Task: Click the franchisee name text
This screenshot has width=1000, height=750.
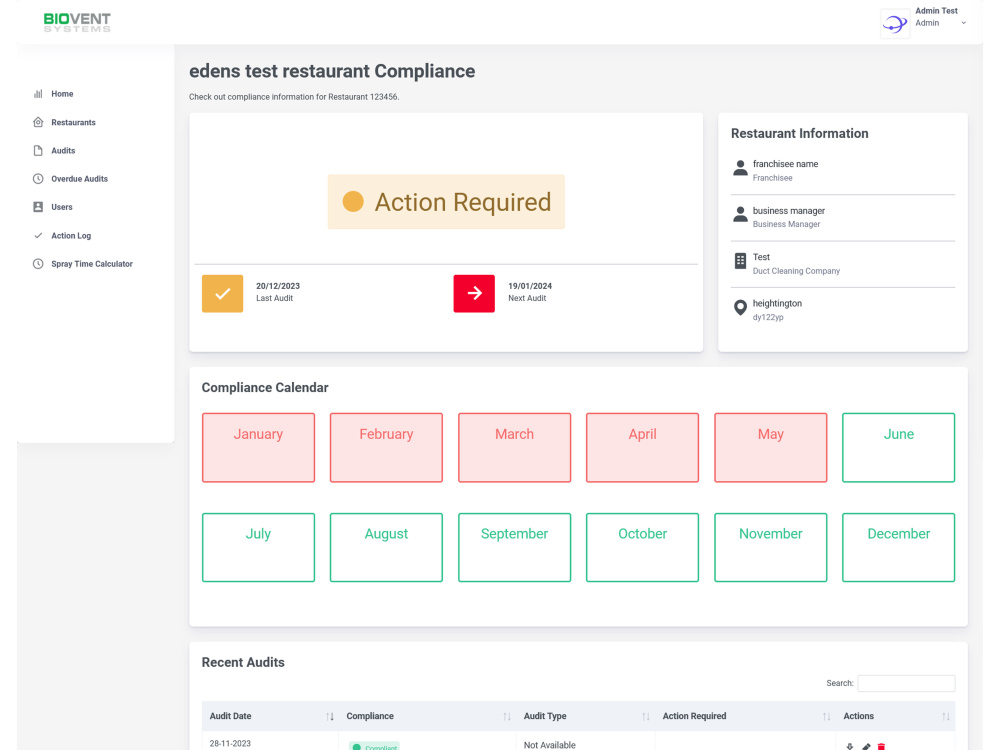Action: pyautogui.click(x=785, y=164)
